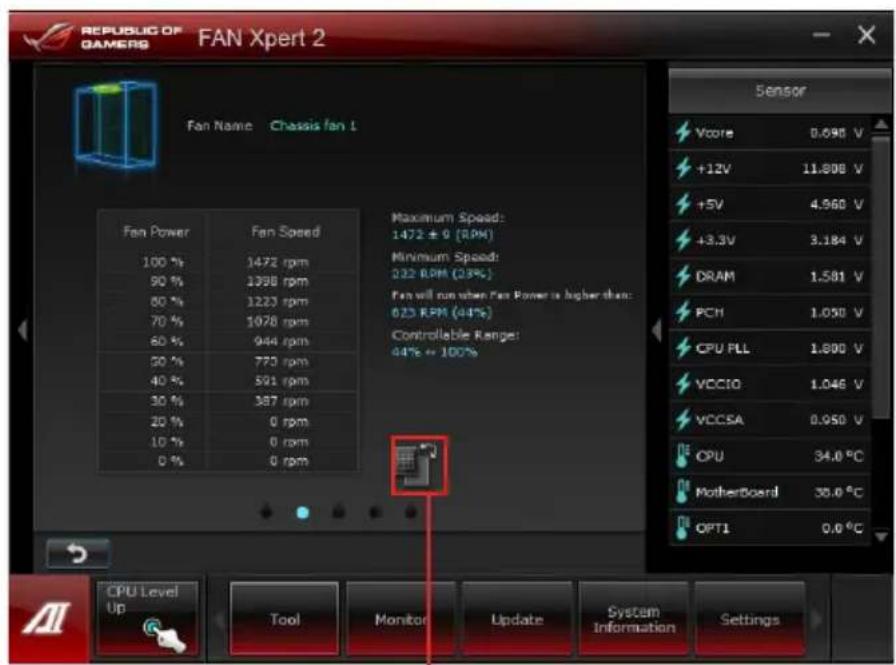Open the Update menu
Image resolution: width=896 pixels, height=665 pixels.
517,619
